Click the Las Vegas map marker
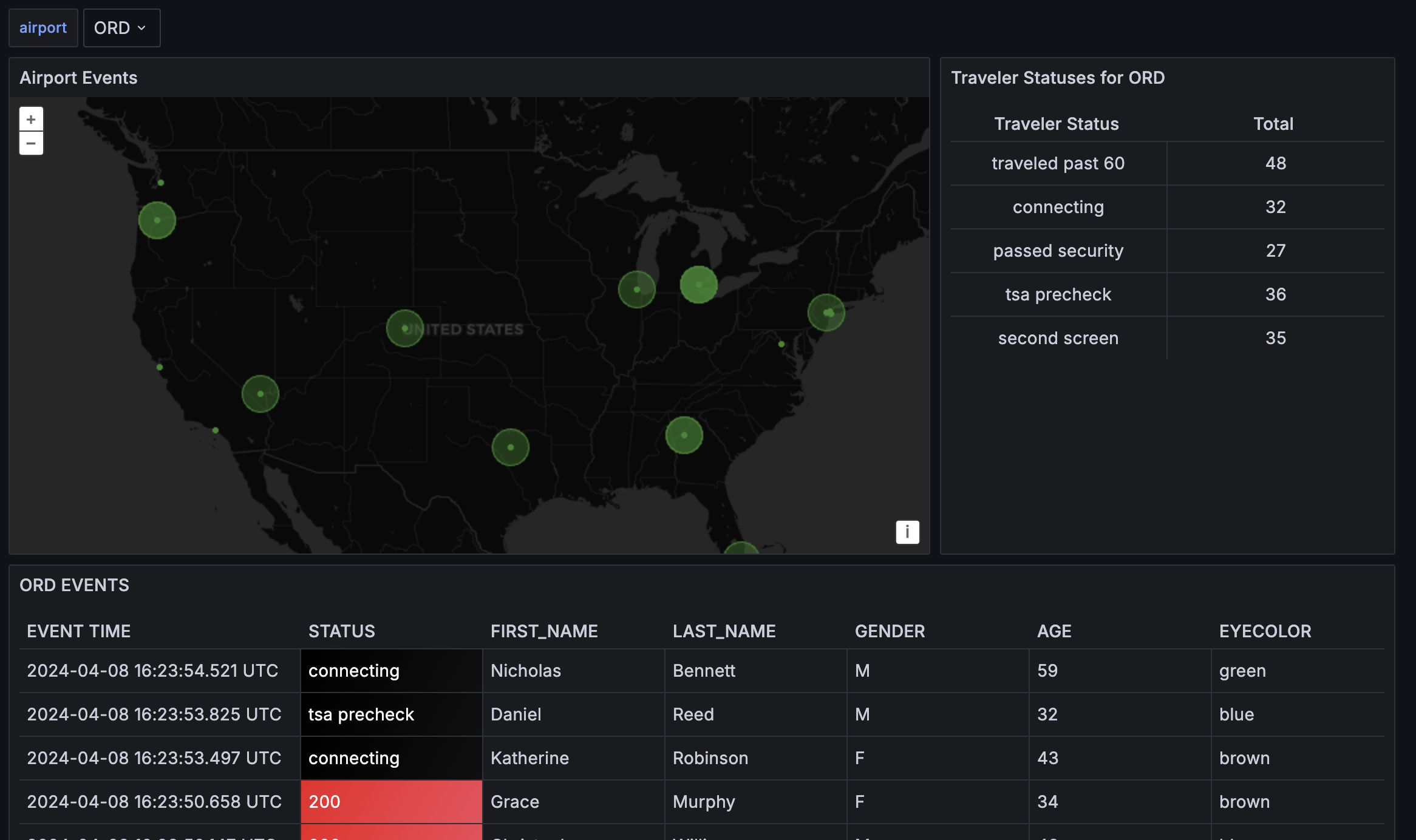Image resolution: width=1416 pixels, height=840 pixels. pyautogui.click(x=260, y=394)
